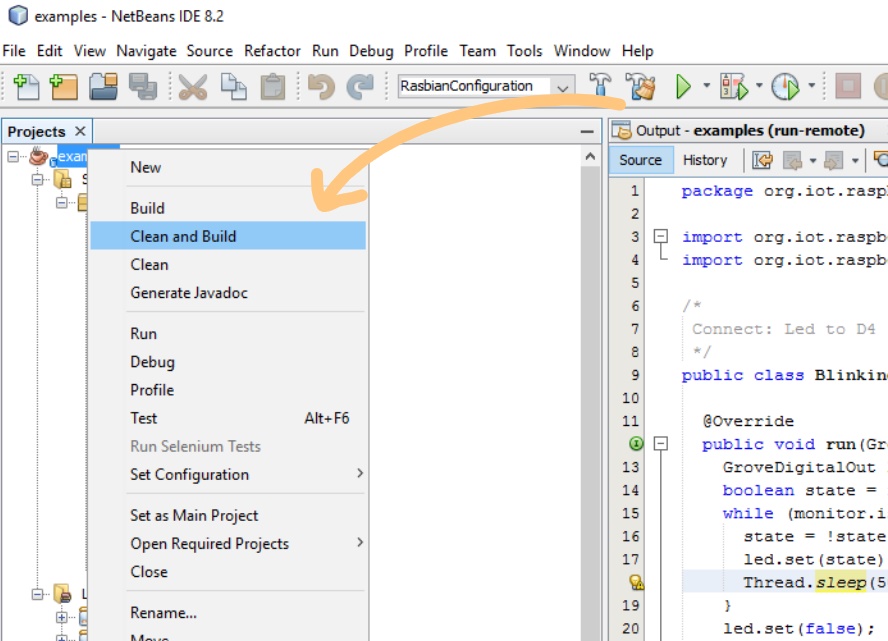
Task: Choose Profile in the context menu
Action: pyautogui.click(x=228, y=390)
